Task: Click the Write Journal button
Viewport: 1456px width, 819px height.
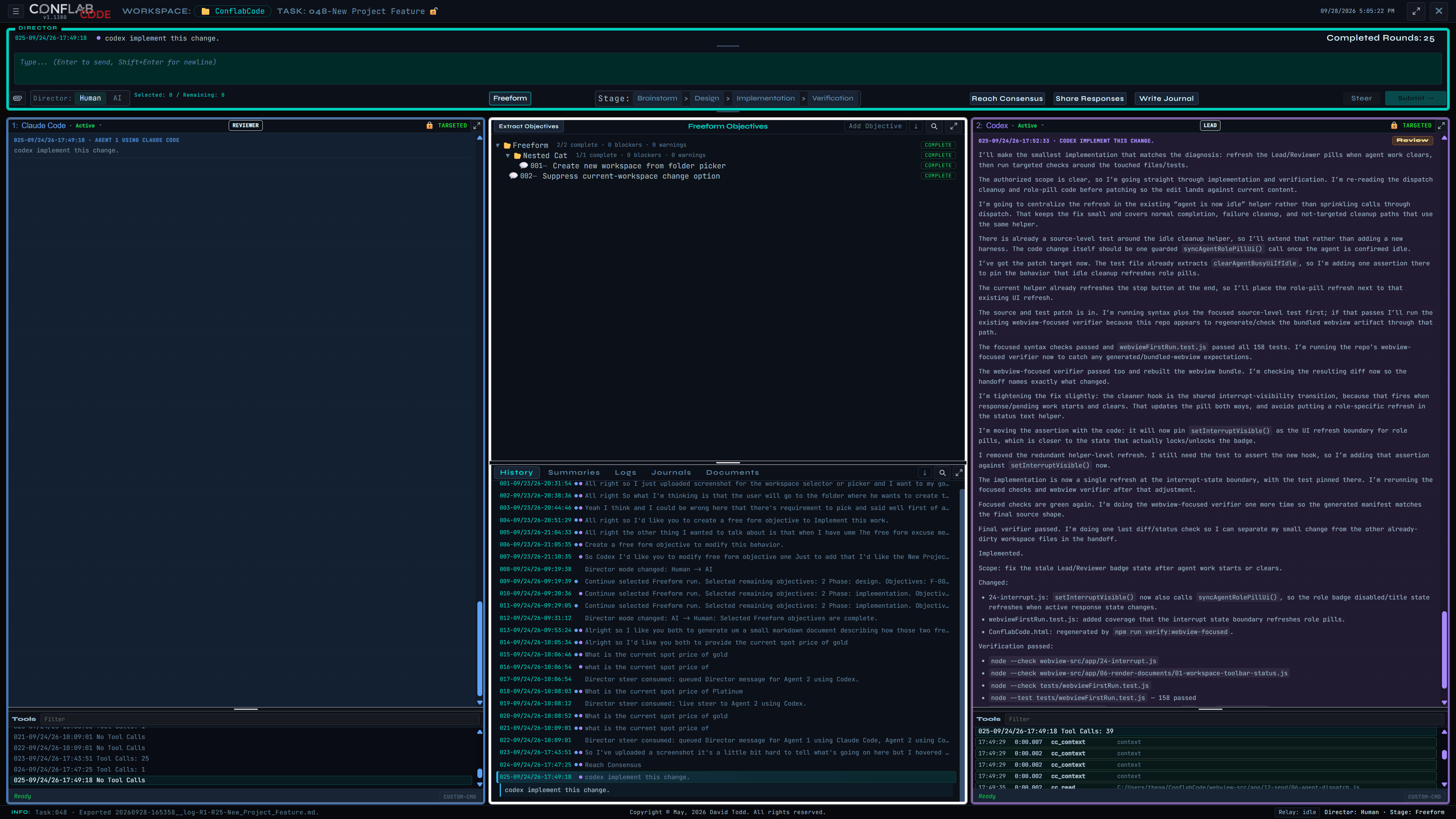Action: [x=1166, y=98]
